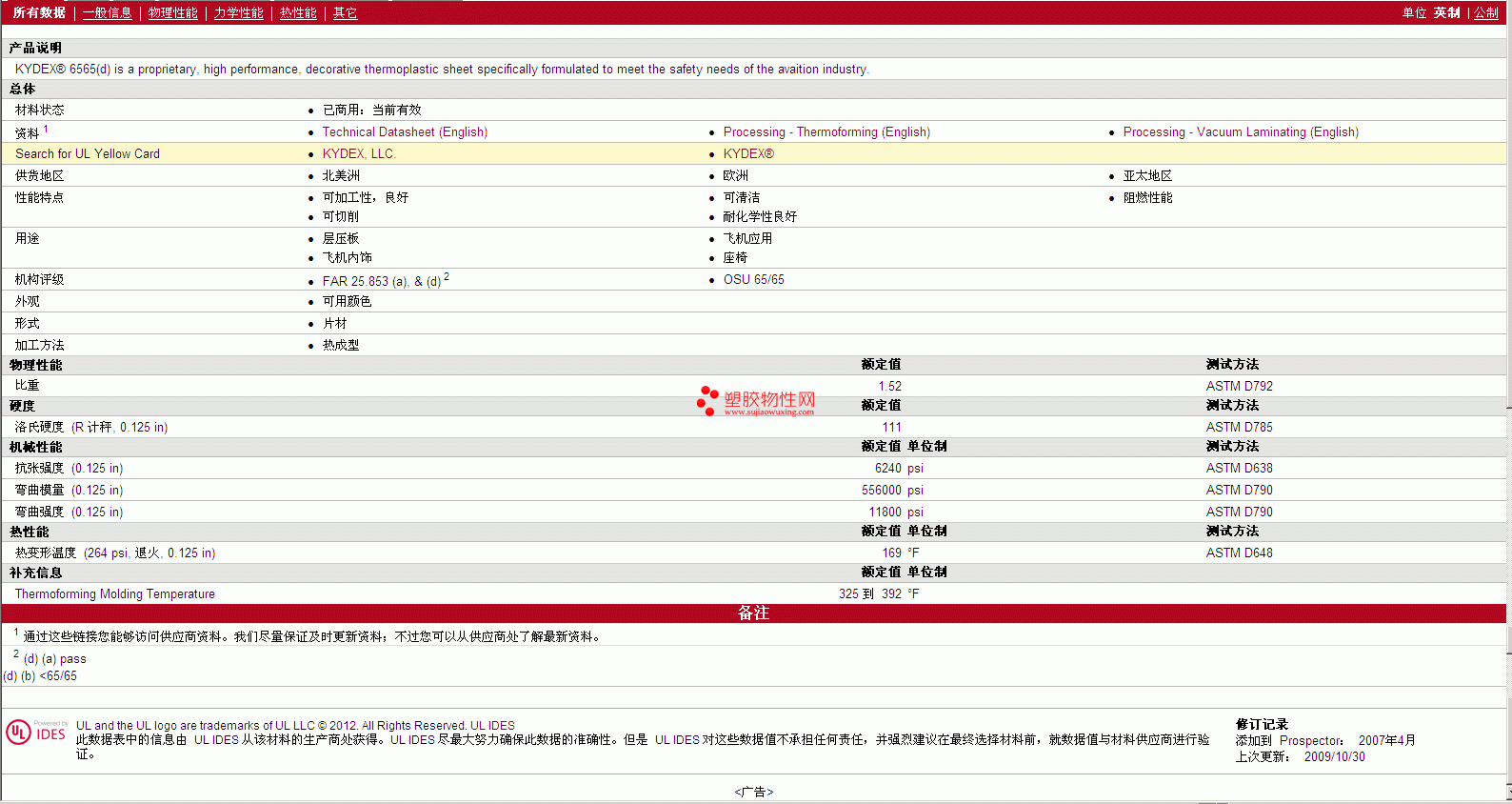Click the 已商用：当前有效 status text
Viewport: 1512px width, 804px height.
click(371, 111)
